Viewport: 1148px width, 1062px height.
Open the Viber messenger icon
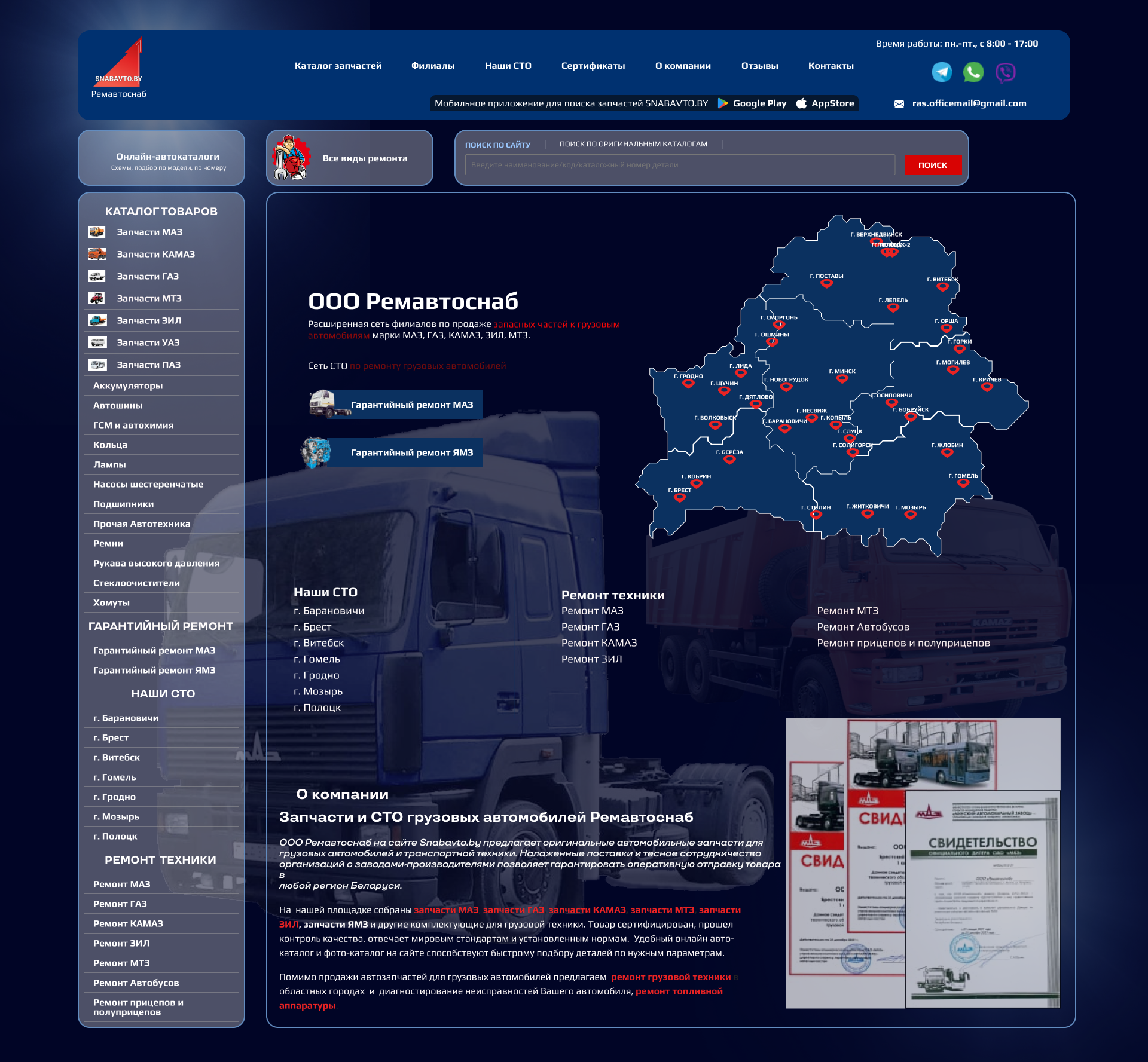(x=1006, y=72)
